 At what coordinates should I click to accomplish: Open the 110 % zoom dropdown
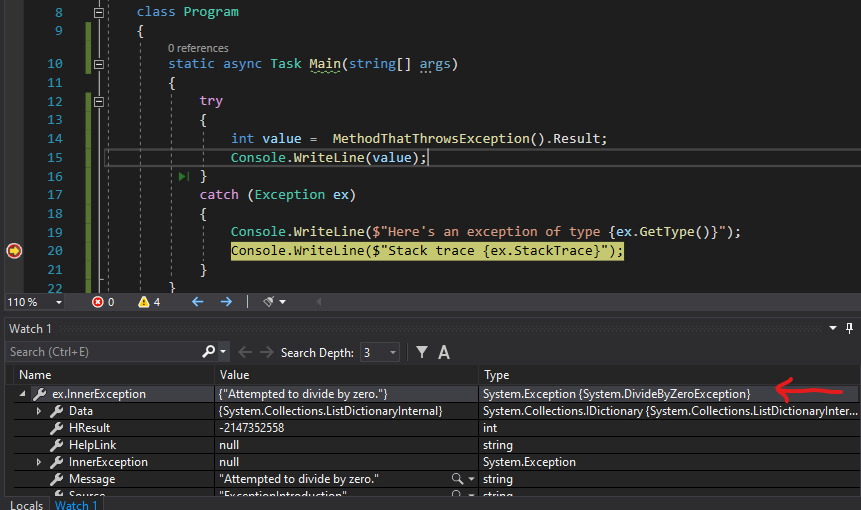[x=59, y=302]
